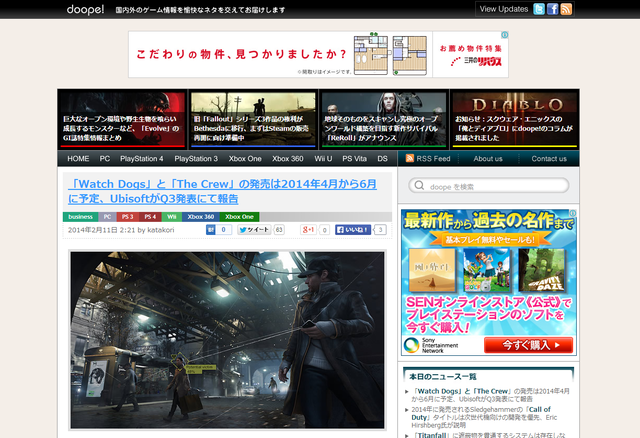Image resolution: width=640 pixels, height=438 pixels.
Task: Click the PS 3 category tag
Action: tap(128, 217)
